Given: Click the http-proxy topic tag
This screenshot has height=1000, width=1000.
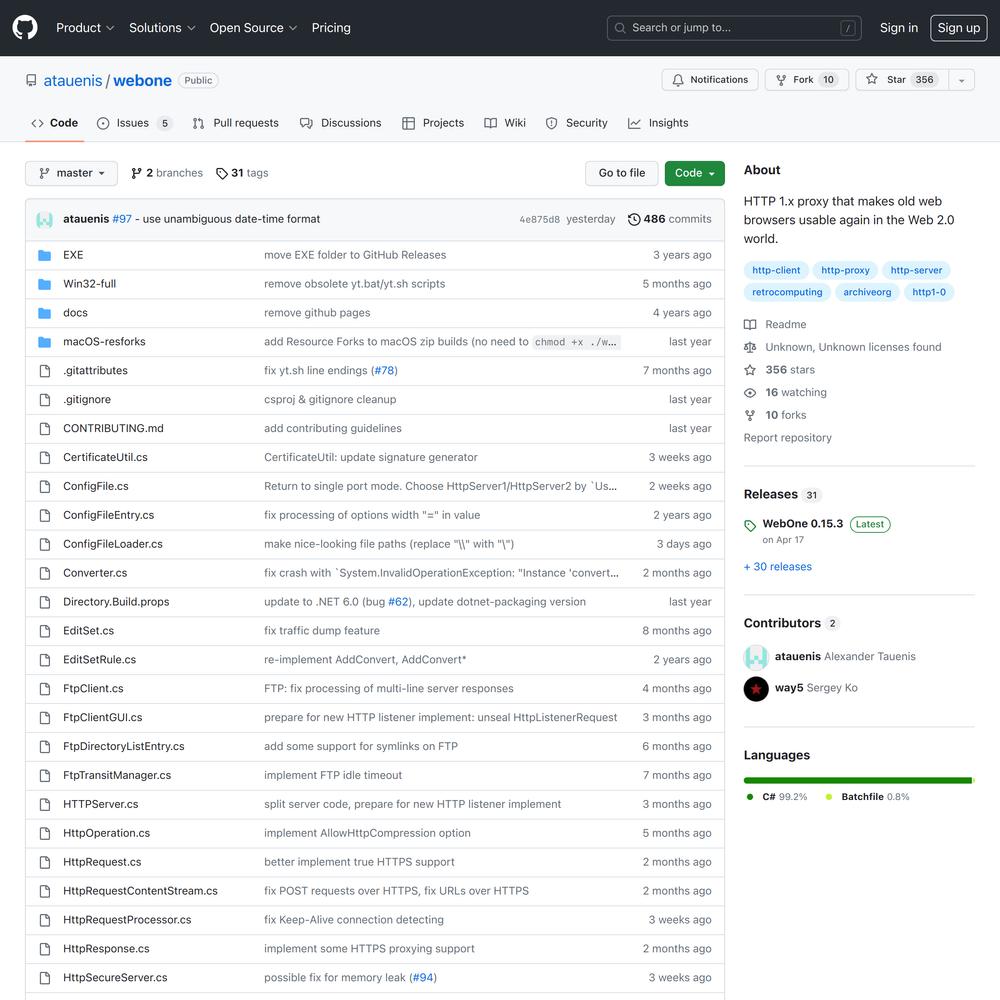Looking at the screenshot, I should [845, 270].
